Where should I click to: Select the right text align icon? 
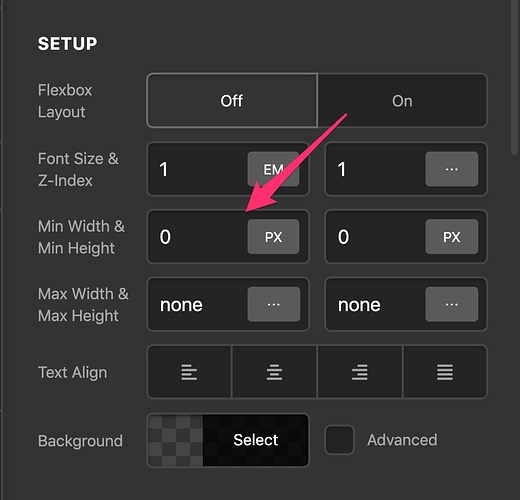tap(360, 372)
